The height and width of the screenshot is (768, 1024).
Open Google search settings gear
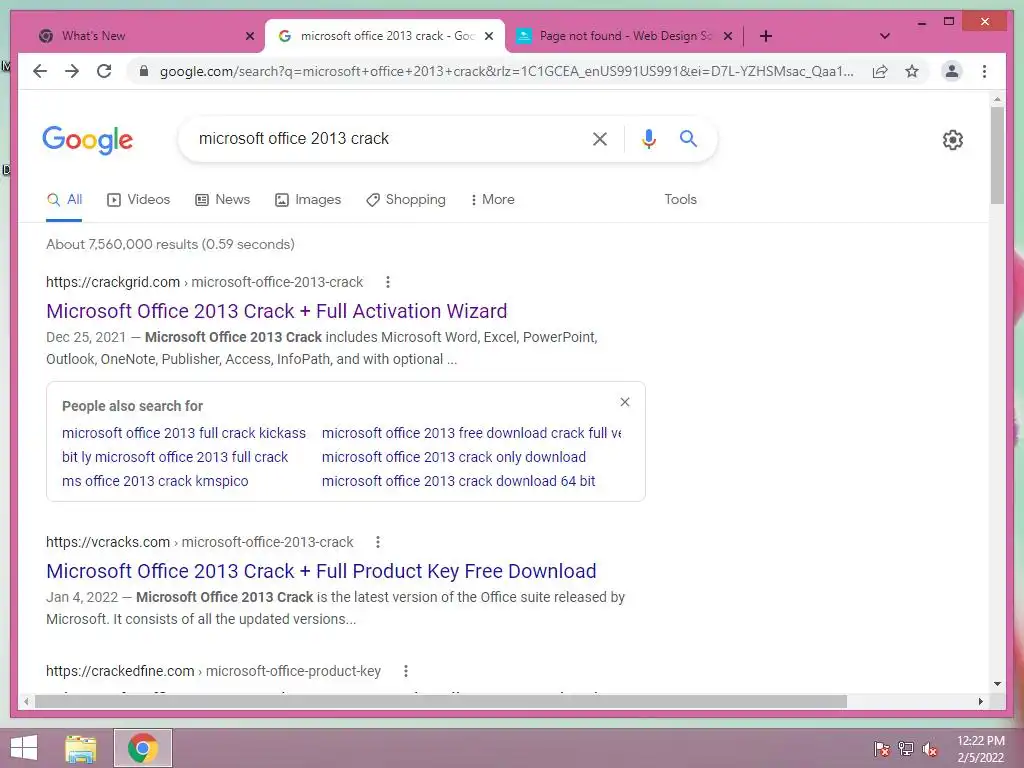click(952, 140)
